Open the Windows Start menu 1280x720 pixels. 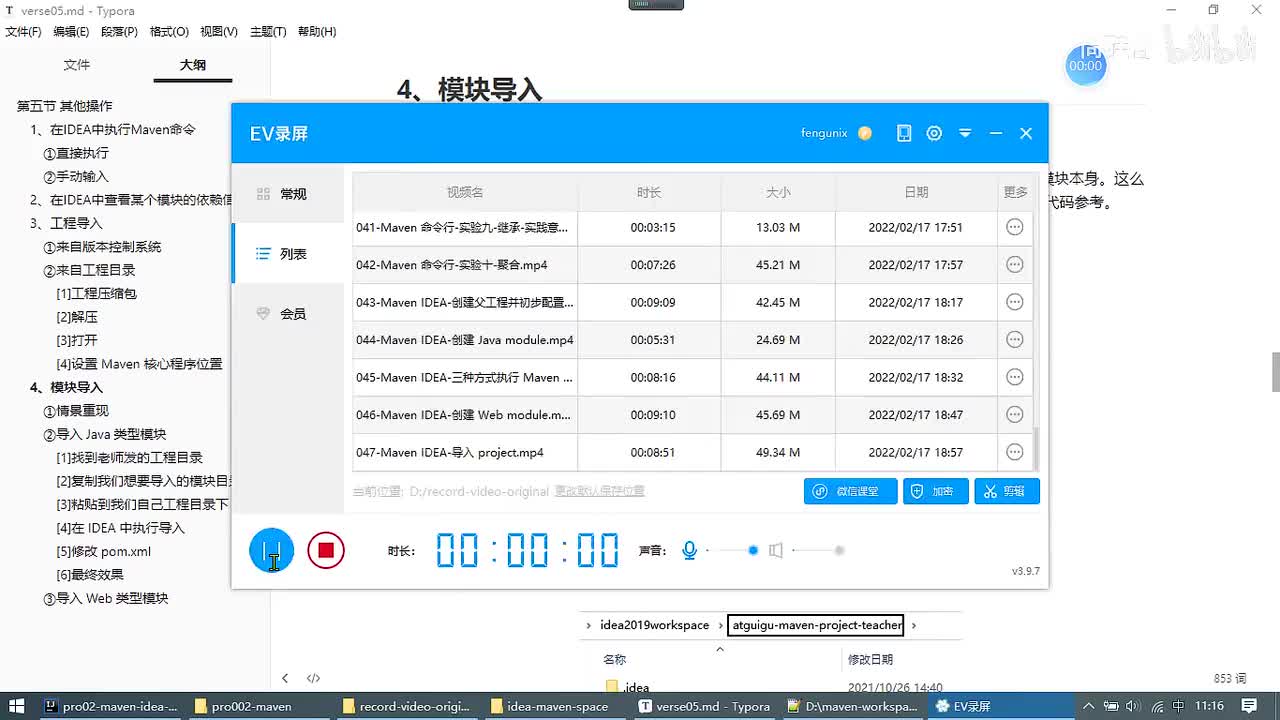[x=17, y=706]
